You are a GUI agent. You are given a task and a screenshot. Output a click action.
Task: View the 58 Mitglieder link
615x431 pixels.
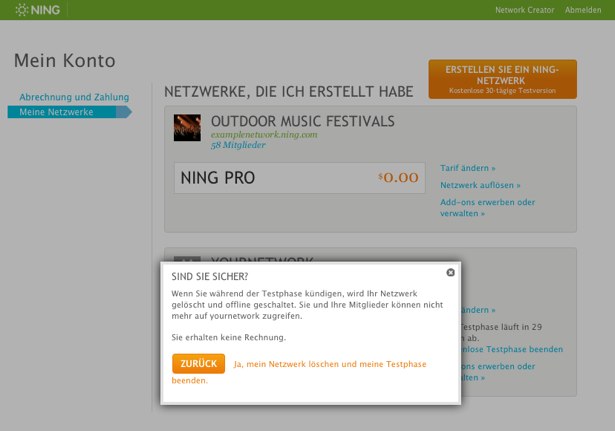pyautogui.click(x=238, y=145)
